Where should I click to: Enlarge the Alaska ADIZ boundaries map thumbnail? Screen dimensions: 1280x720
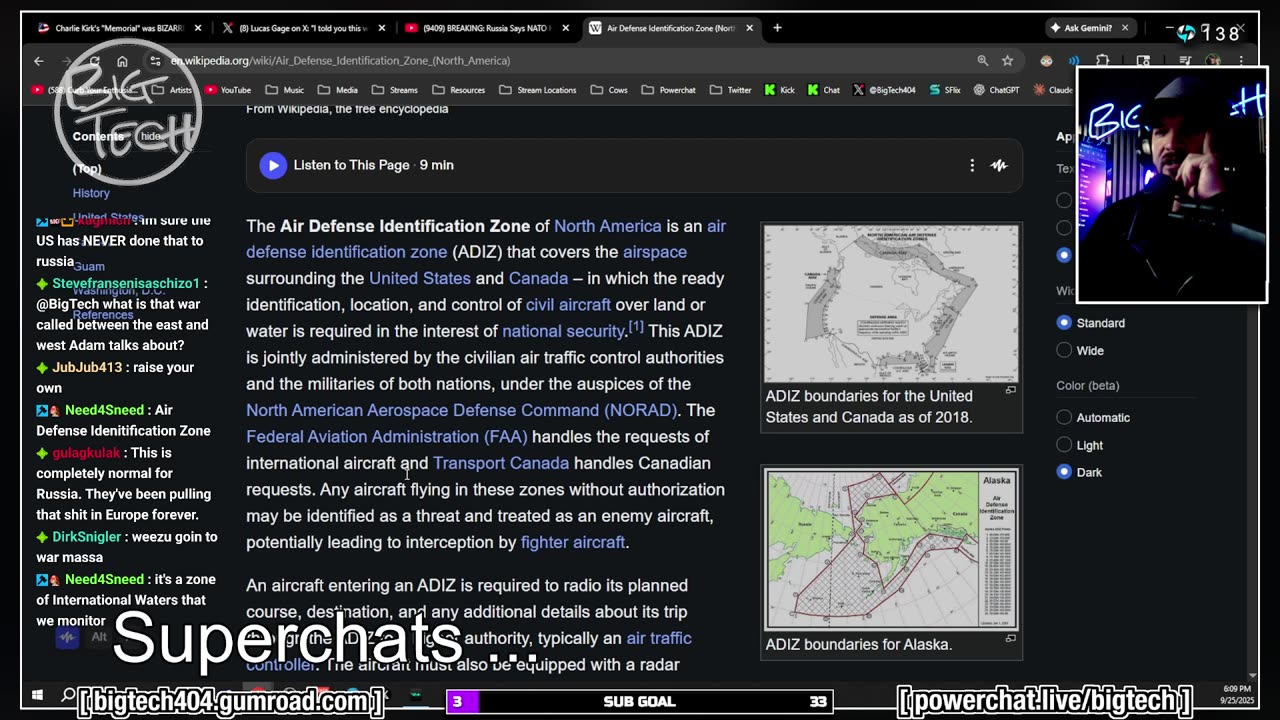891,548
